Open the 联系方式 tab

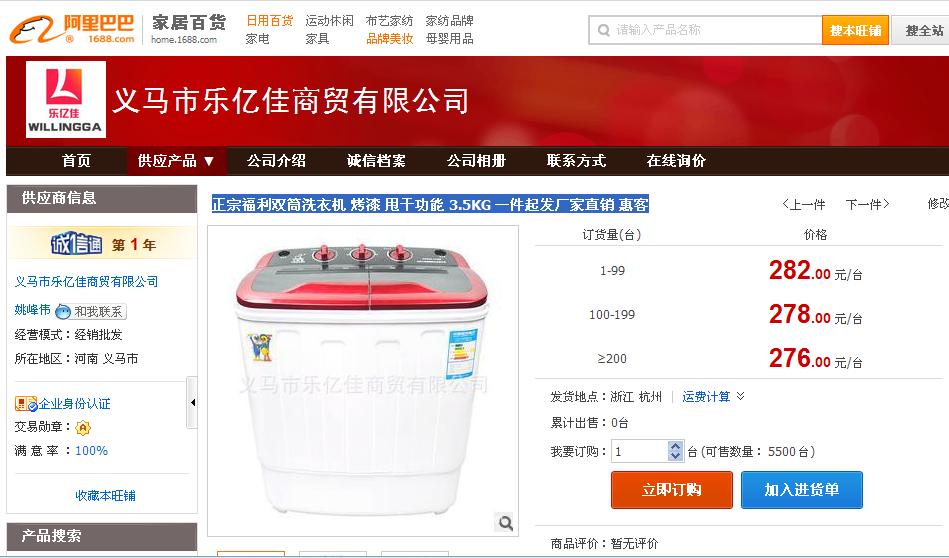[x=576, y=161]
